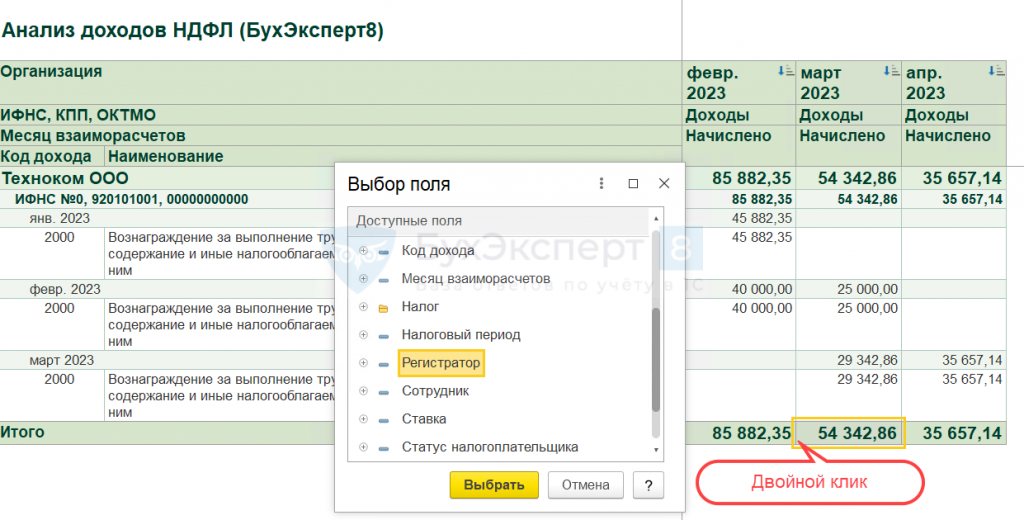The width and height of the screenshot is (1024, 520).
Task: Expand the Статус налогоплательщика field node
Action: 364,447
